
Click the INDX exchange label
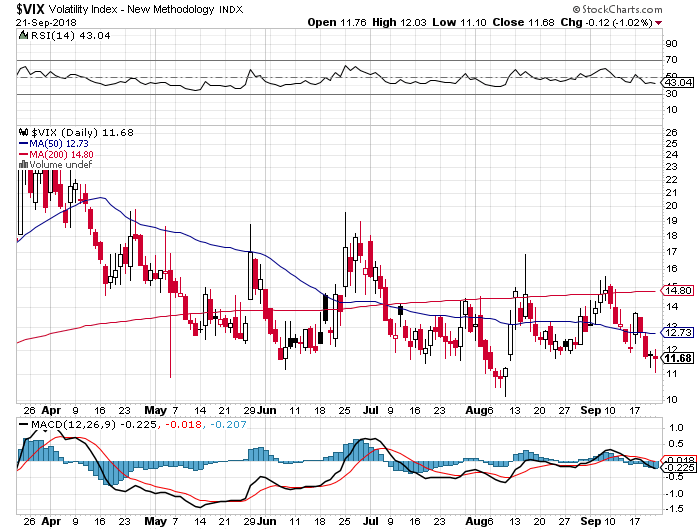[231, 9]
